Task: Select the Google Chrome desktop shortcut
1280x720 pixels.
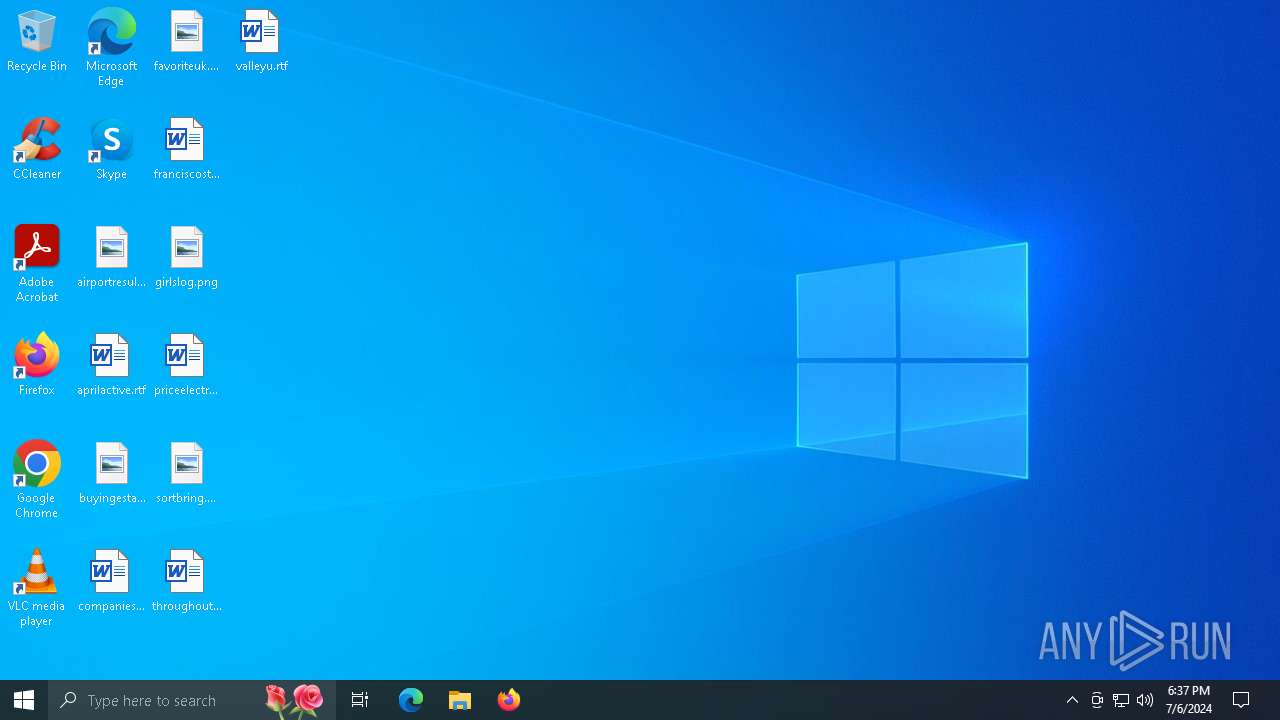Action: [x=37, y=480]
